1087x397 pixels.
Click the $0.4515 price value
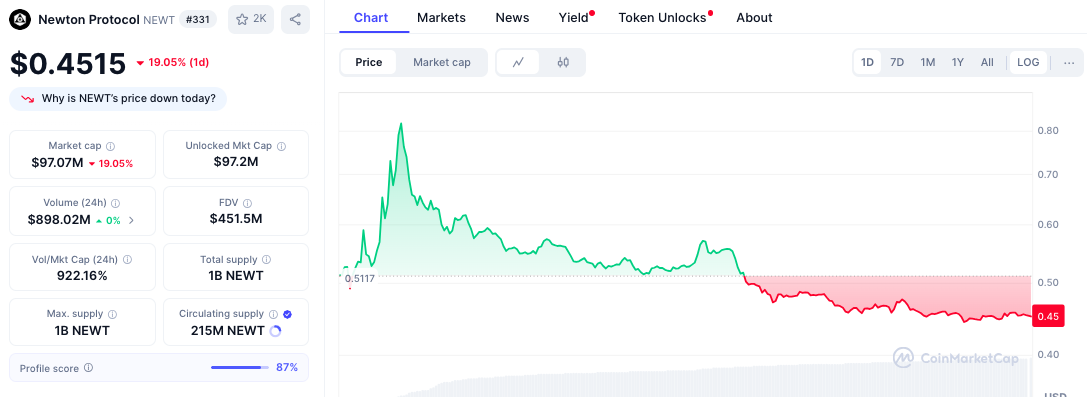(68, 63)
